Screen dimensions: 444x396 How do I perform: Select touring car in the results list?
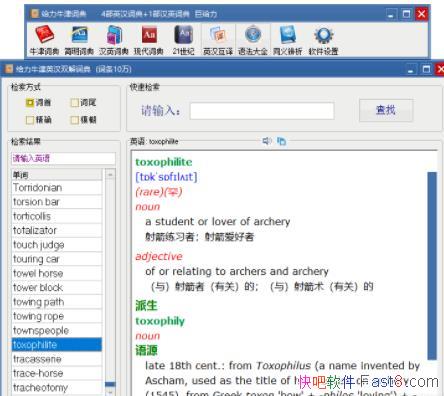click(57, 259)
